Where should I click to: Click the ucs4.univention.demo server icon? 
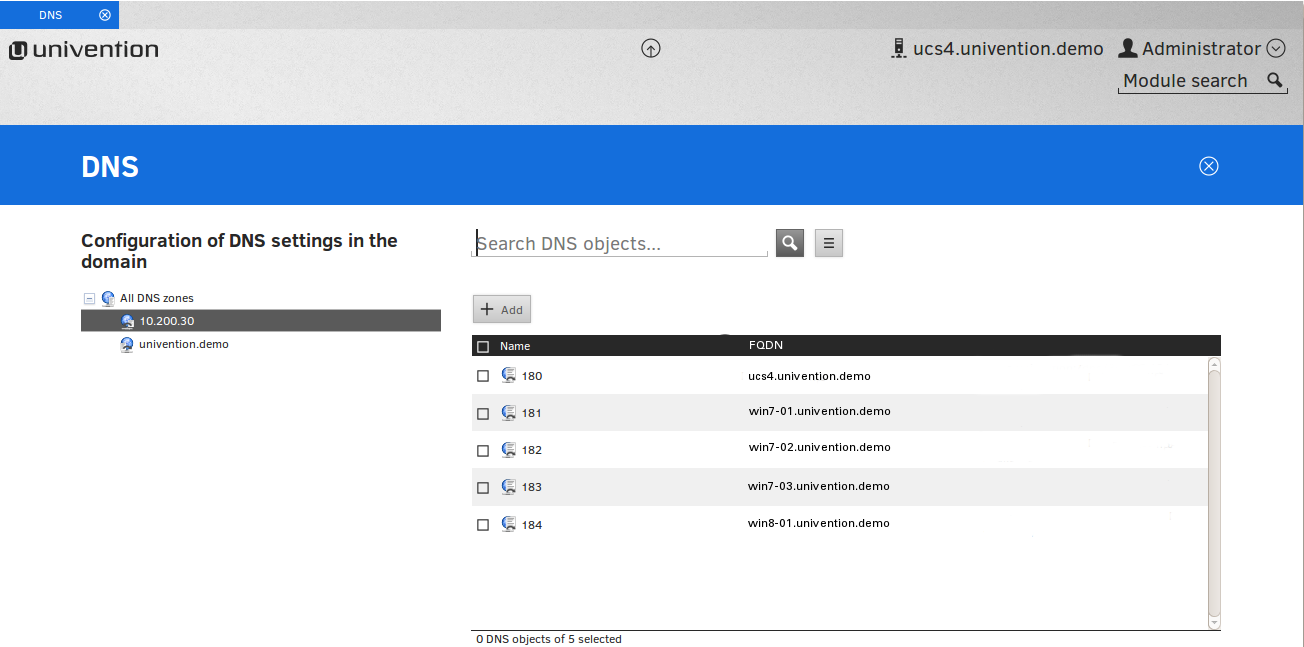click(x=898, y=48)
